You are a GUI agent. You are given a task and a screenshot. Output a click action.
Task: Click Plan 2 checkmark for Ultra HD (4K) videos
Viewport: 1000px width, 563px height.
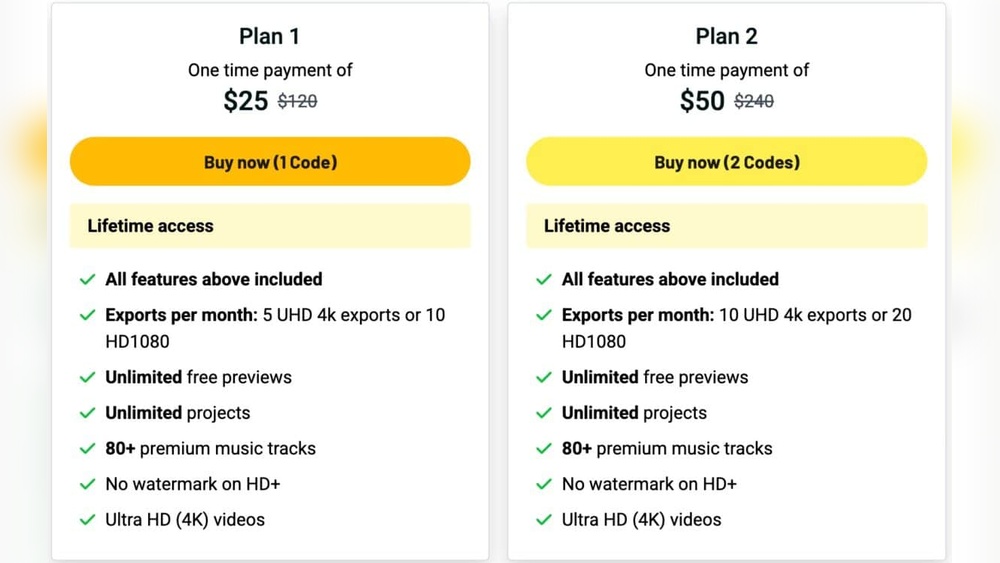click(x=544, y=520)
